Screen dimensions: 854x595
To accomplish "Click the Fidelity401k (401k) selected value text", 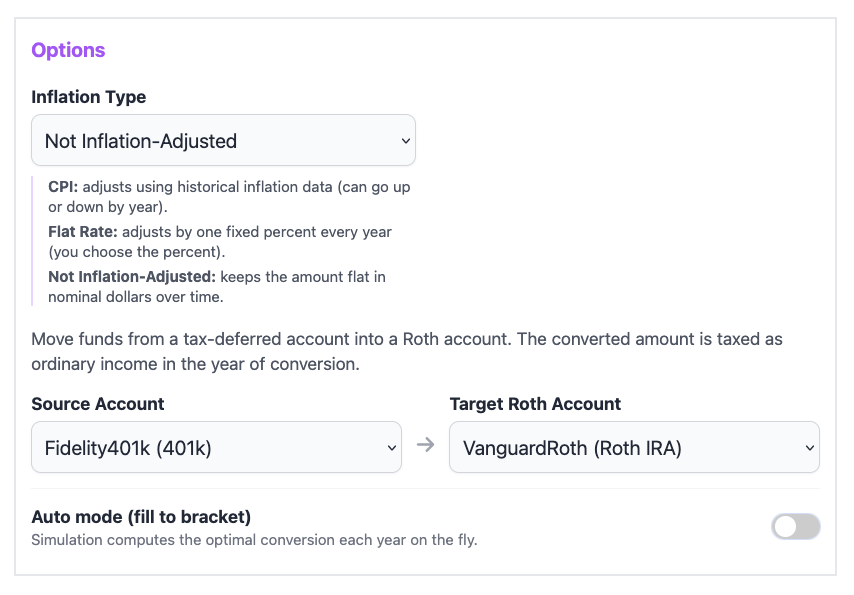I will 128,448.
